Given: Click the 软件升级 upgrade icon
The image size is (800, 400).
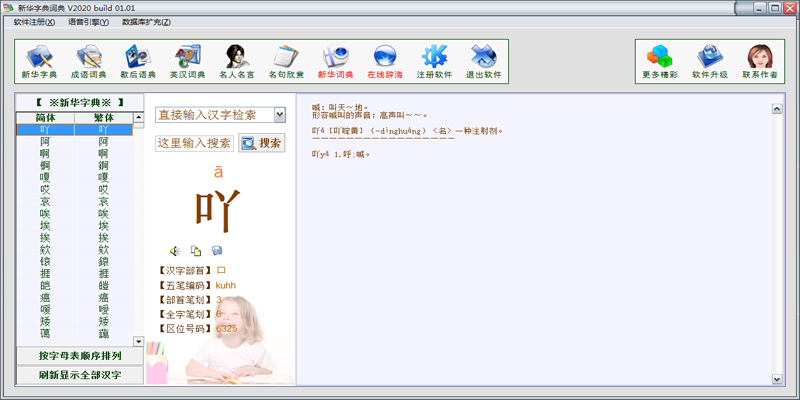Looking at the screenshot, I should coord(710,61).
